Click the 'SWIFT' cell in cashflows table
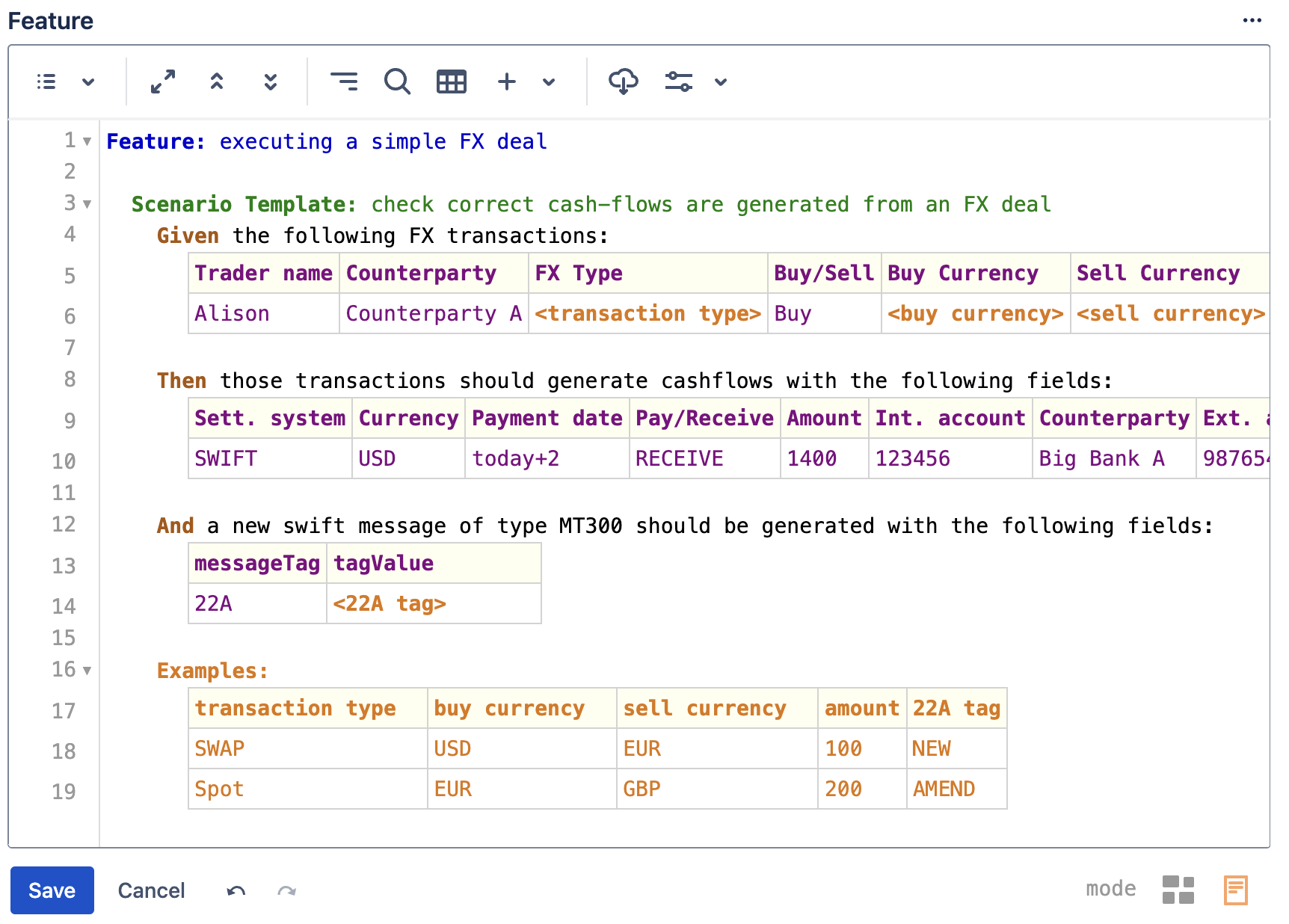 click(270, 458)
